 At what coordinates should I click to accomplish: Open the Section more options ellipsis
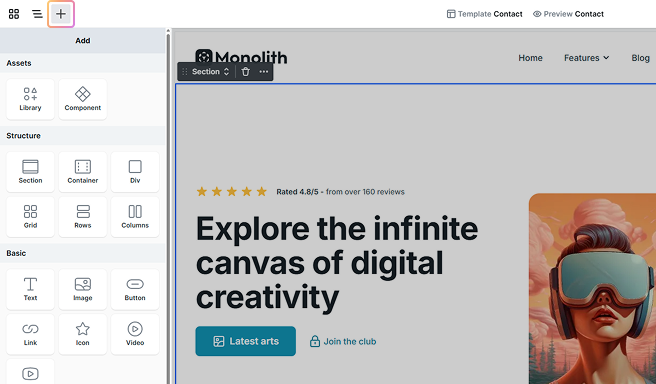click(264, 72)
